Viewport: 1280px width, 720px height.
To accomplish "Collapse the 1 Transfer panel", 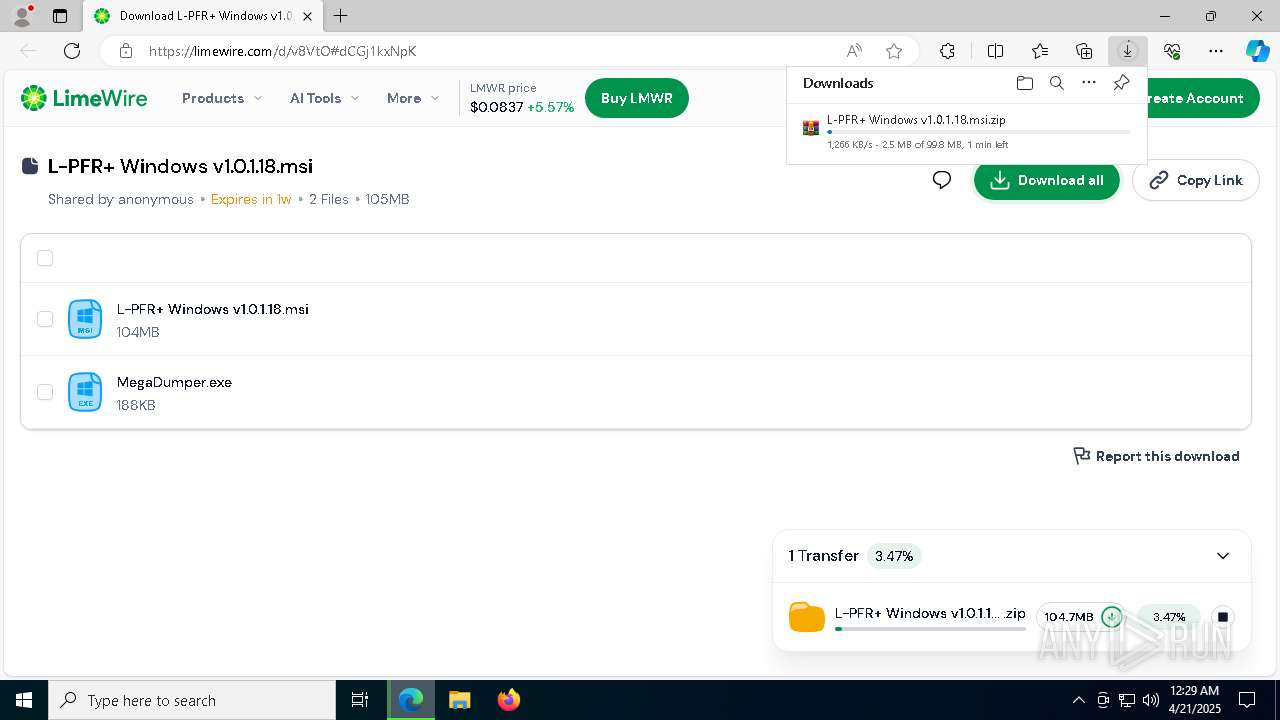I will [x=1223, y=556].
